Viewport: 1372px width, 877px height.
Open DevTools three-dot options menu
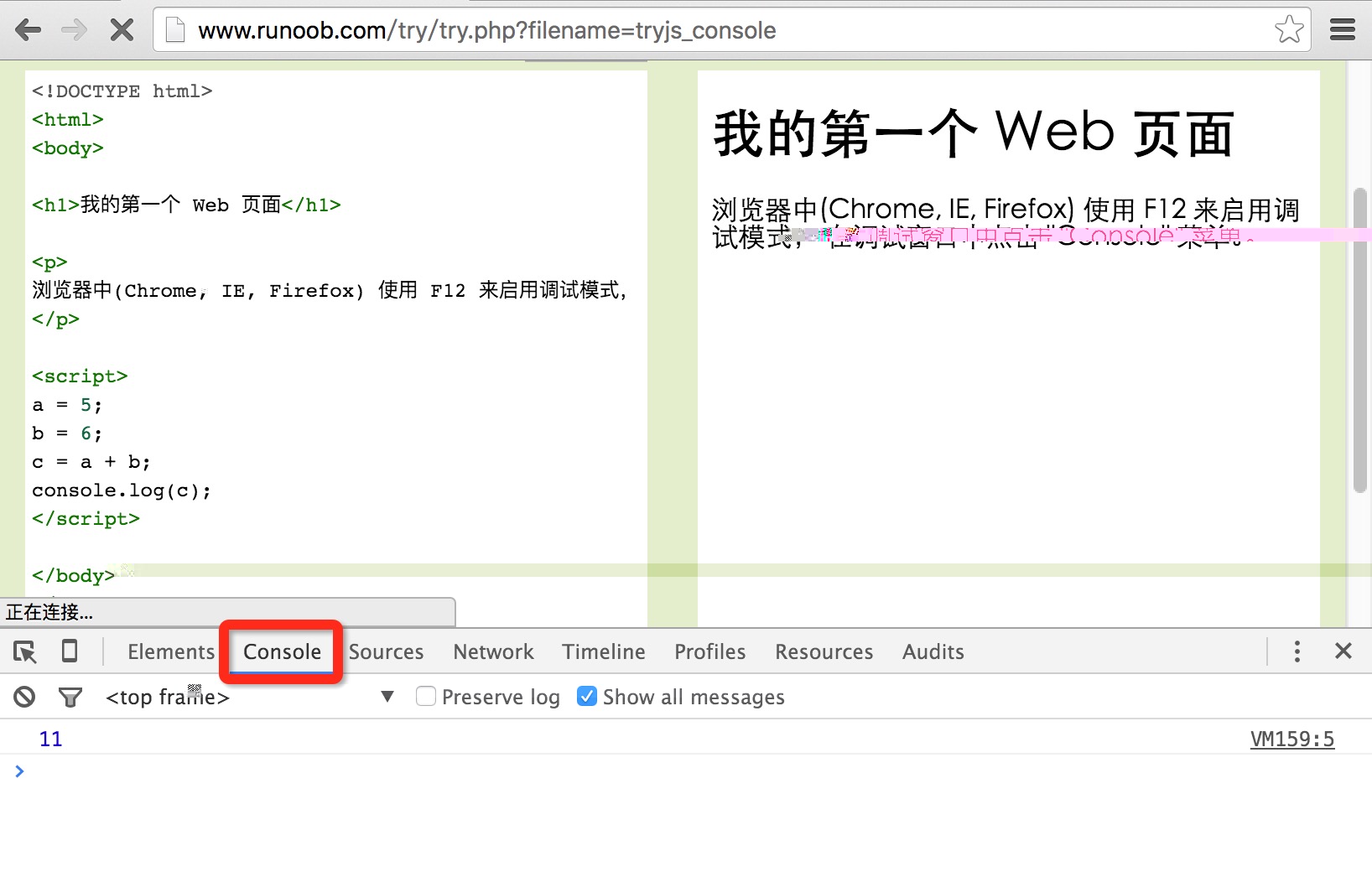click(1297, 651)
